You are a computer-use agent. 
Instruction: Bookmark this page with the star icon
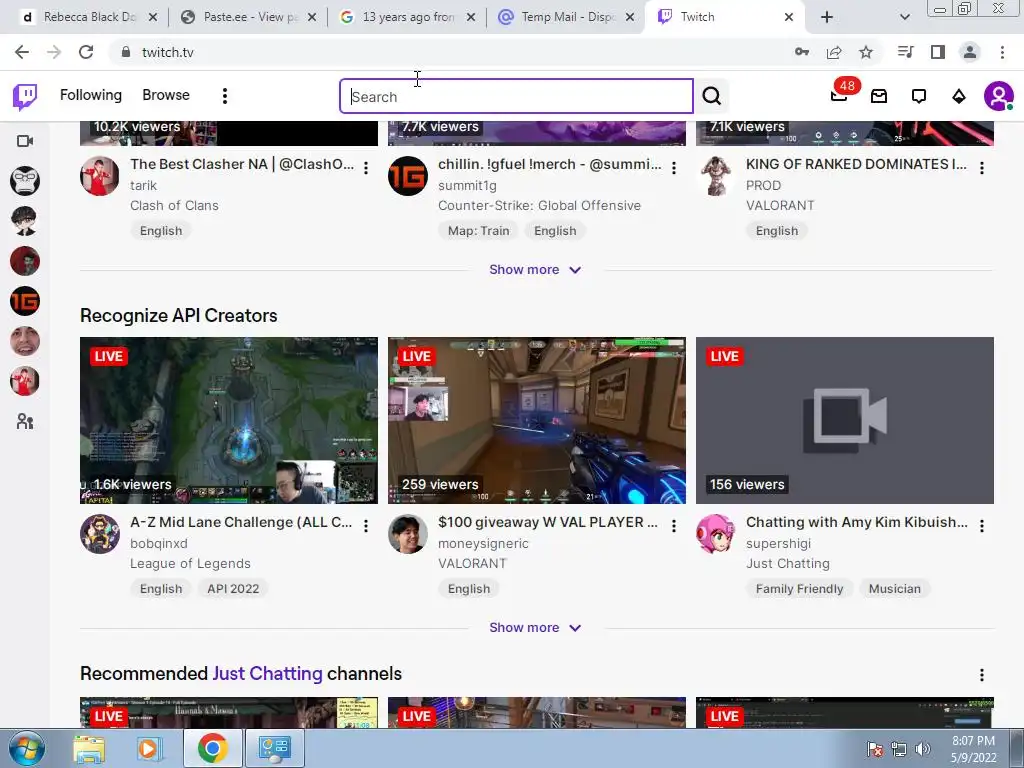866,52
